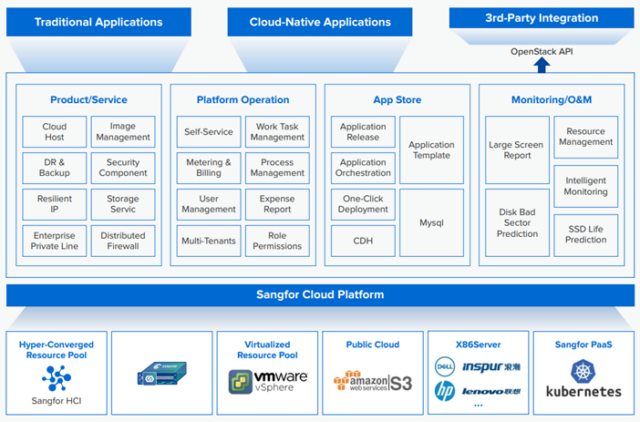640x422 pixels.
Task: Click the Sangfor PaaS title
Action: [x=583, y=344]
